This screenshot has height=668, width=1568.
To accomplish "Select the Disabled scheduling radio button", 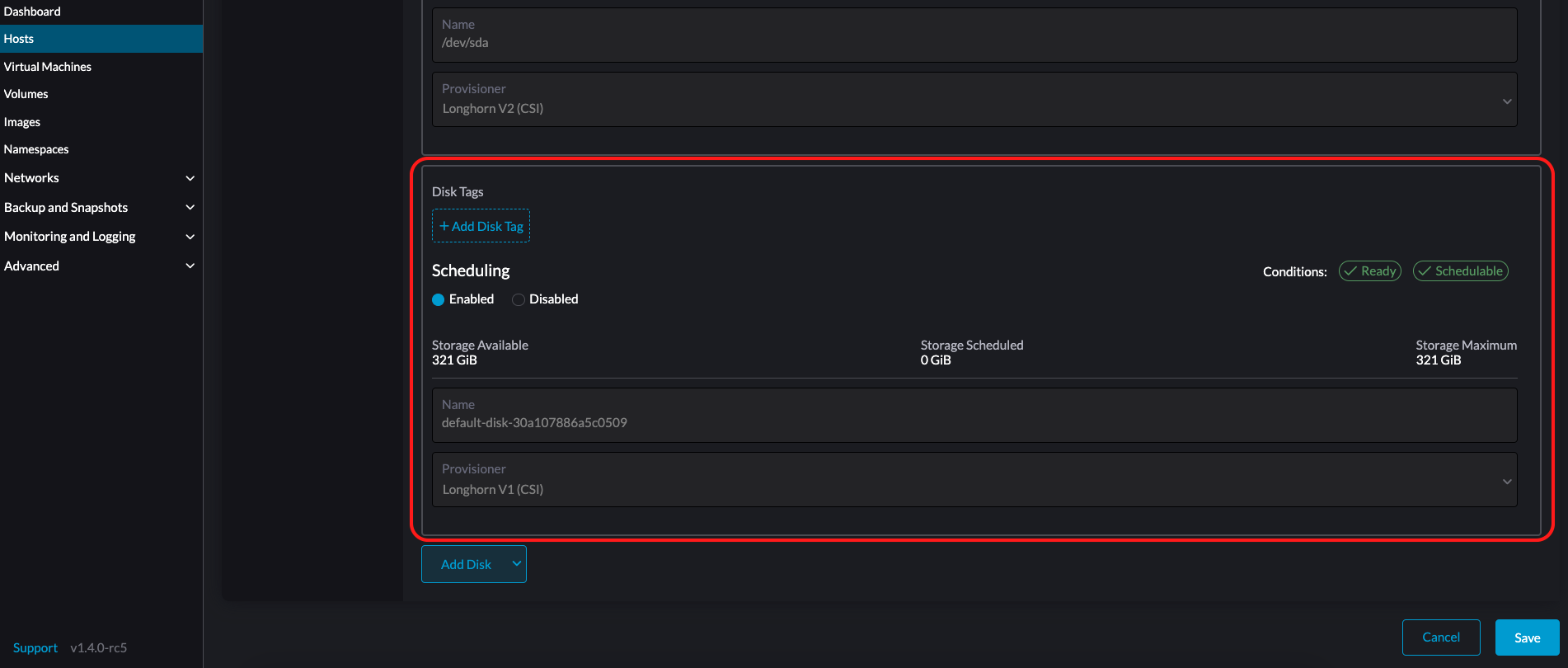I will click(x=519, y=299).
